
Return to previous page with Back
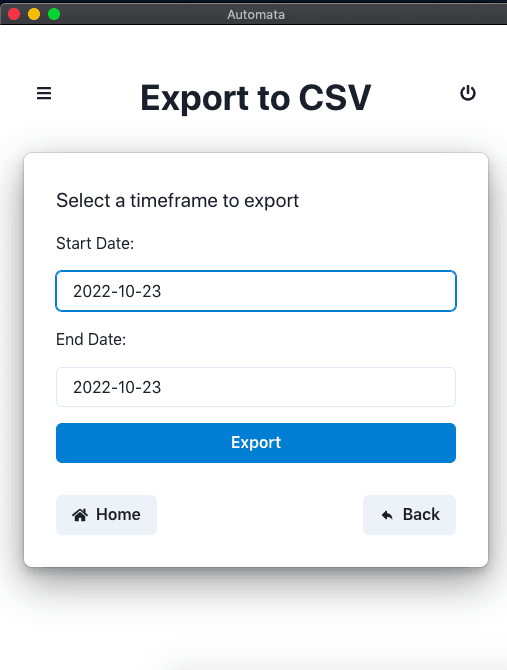(409, 515)
